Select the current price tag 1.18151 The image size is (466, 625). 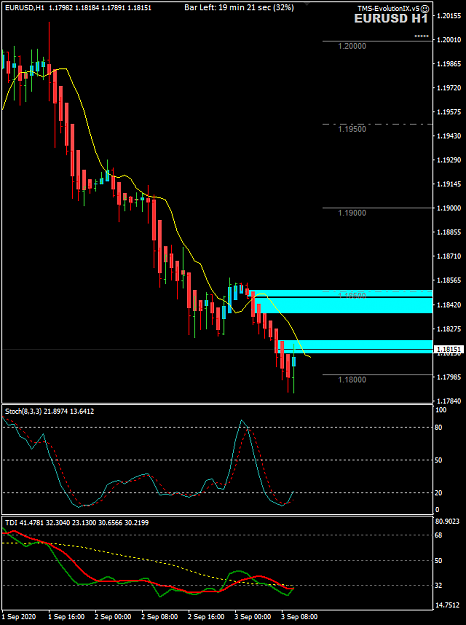coord(449,350)
